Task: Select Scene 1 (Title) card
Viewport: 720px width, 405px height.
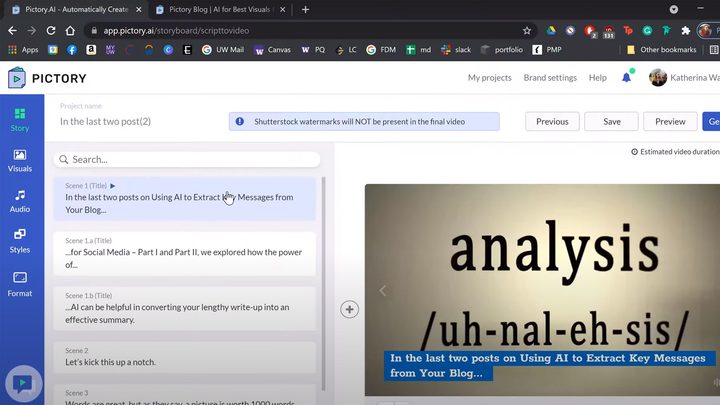Action: pyautogui.click(x=185, y=198)
